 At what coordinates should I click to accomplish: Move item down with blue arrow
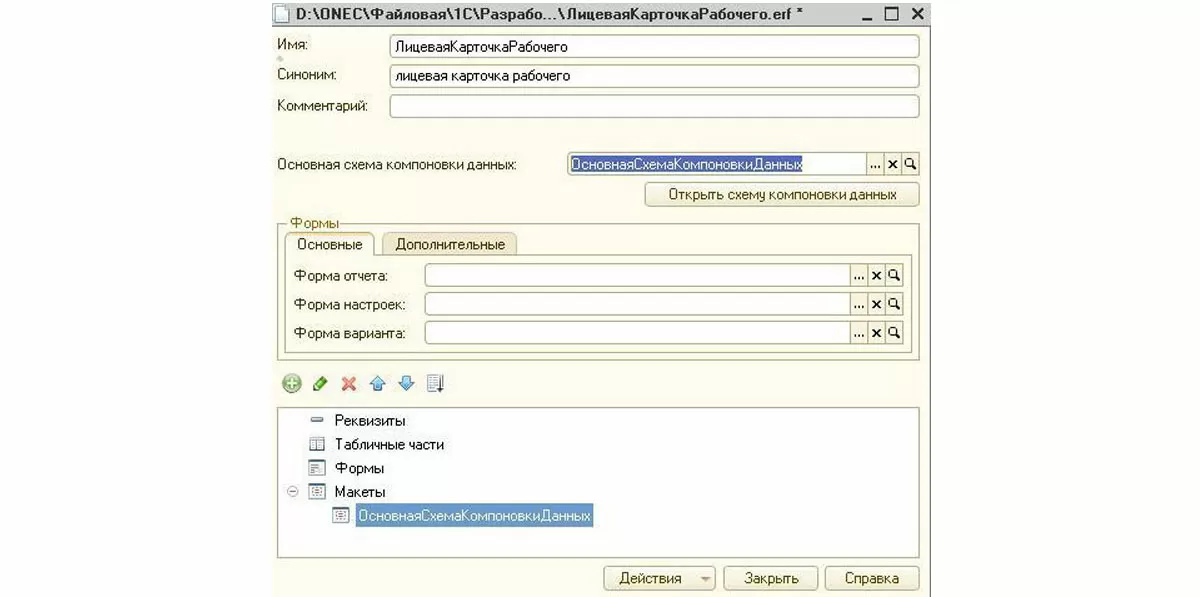(406, 383)
